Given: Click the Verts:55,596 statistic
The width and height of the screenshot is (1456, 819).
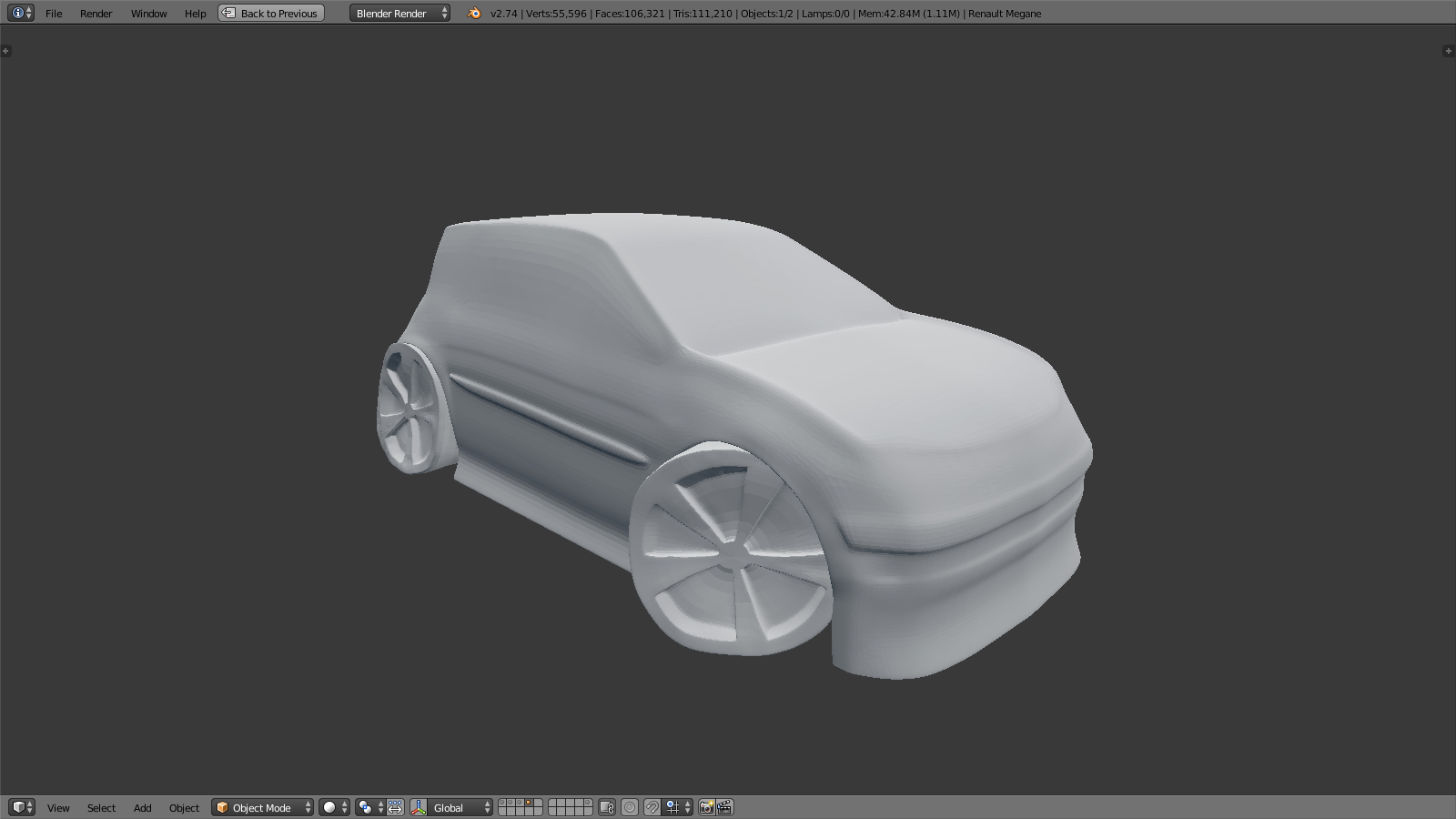Looking at the screenshot, I should point(556,14).
